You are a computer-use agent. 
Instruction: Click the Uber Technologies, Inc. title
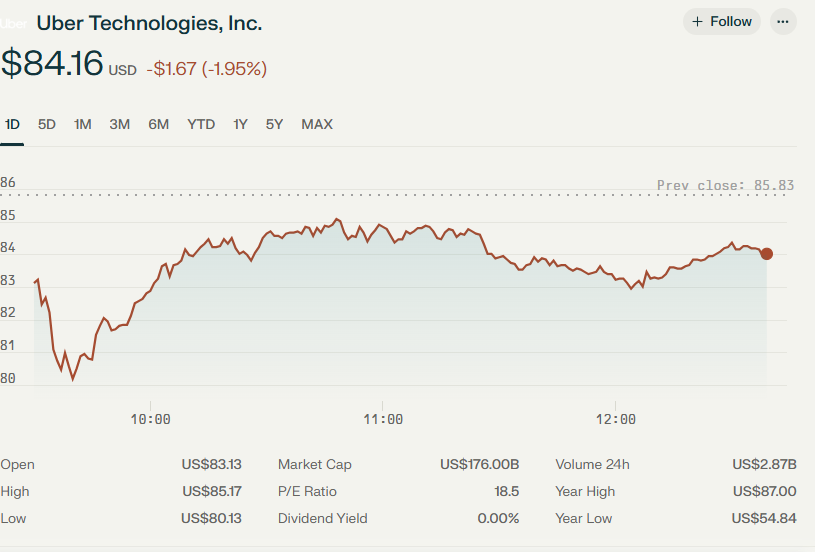(x=149, y=23)
